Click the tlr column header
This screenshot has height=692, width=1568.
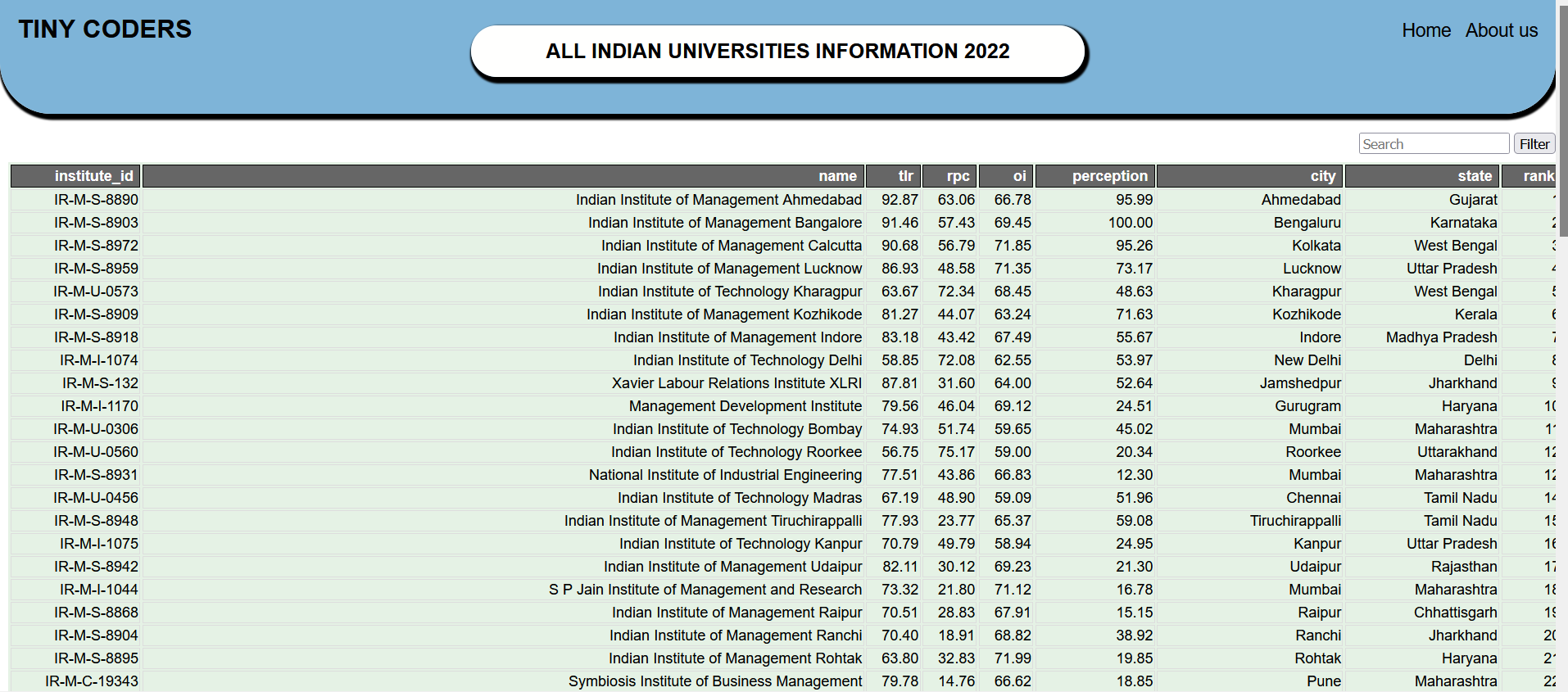(x=893, y=176)
